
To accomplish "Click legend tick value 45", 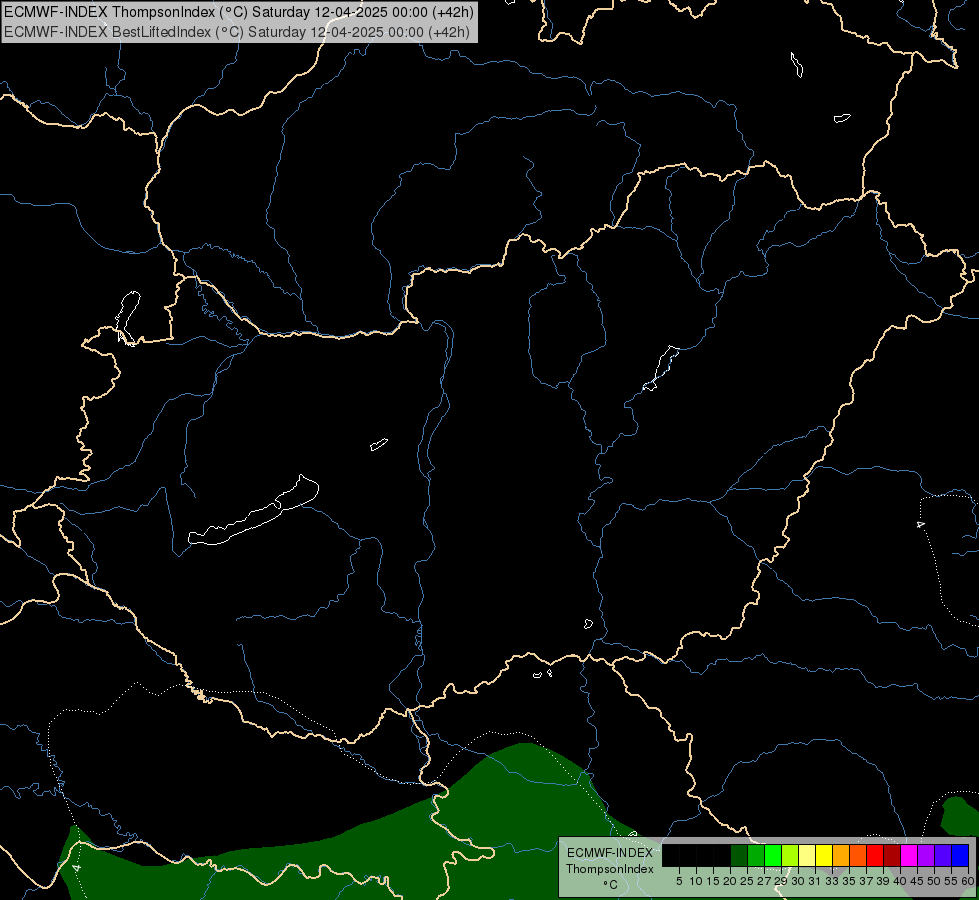I will coord(918,881).
